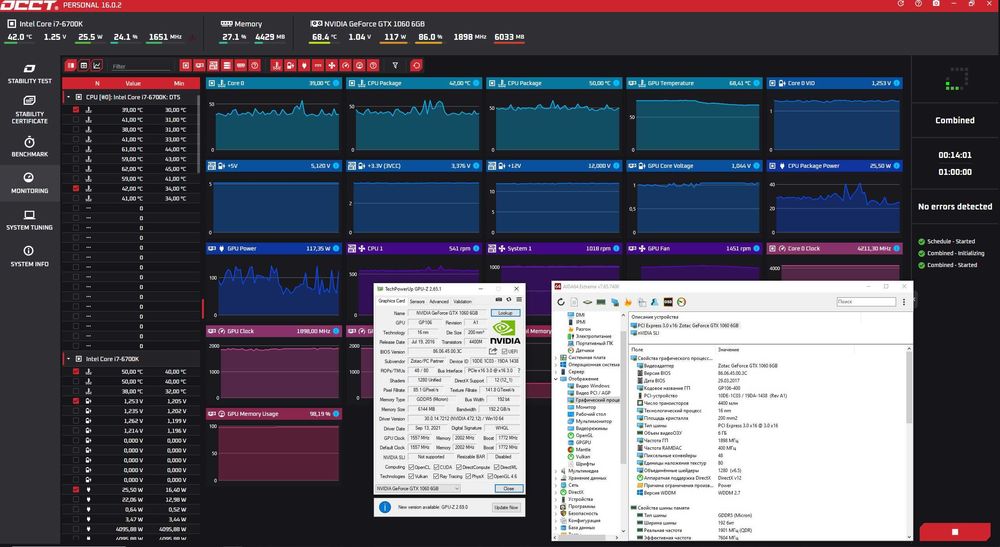This screenshot has width=1000, height=547.
Task: Toggle checkbox of the 25,50 W sensor row
Action: [x=76, y=490]
